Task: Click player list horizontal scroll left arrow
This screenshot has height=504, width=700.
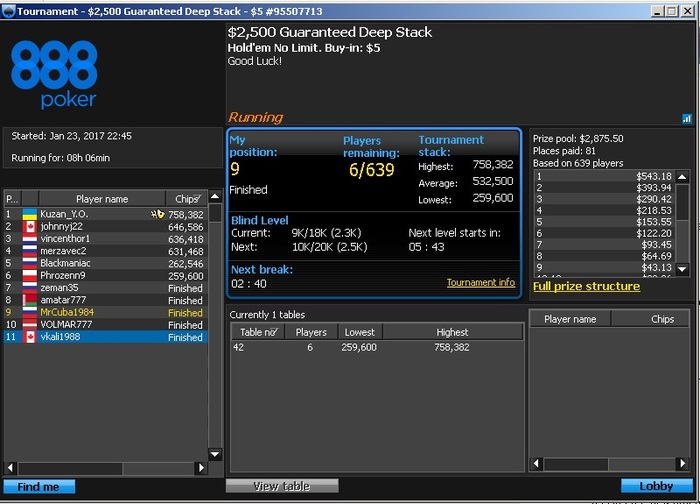Action: pos(10,468)
